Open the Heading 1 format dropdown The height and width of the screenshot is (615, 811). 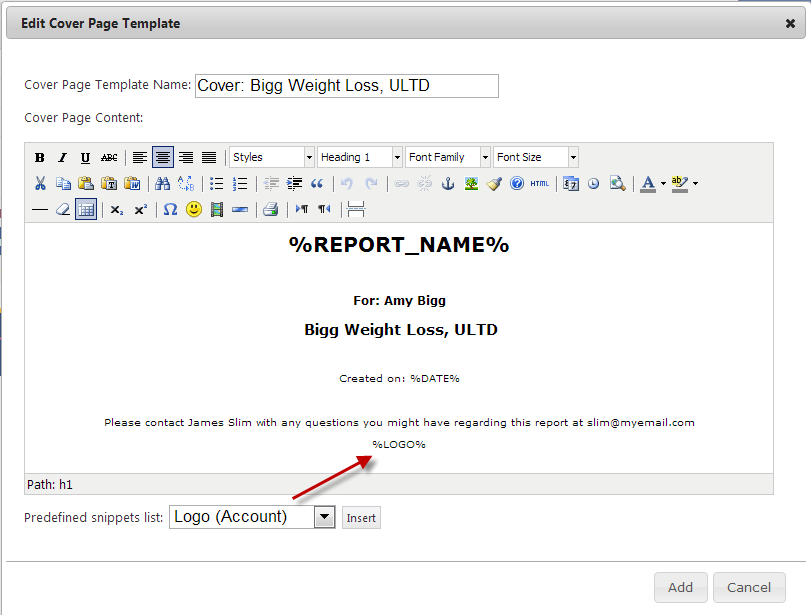397,158
